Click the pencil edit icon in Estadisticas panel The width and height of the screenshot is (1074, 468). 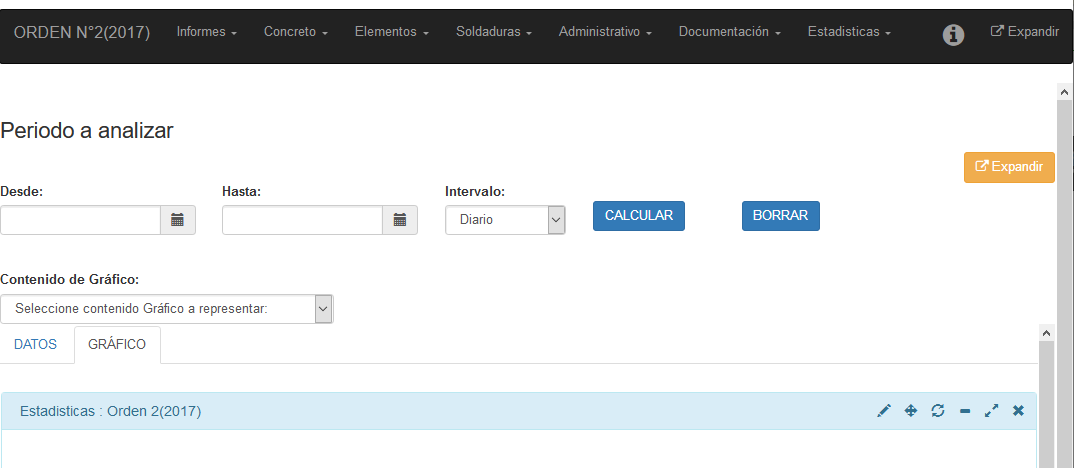[884, 411]
